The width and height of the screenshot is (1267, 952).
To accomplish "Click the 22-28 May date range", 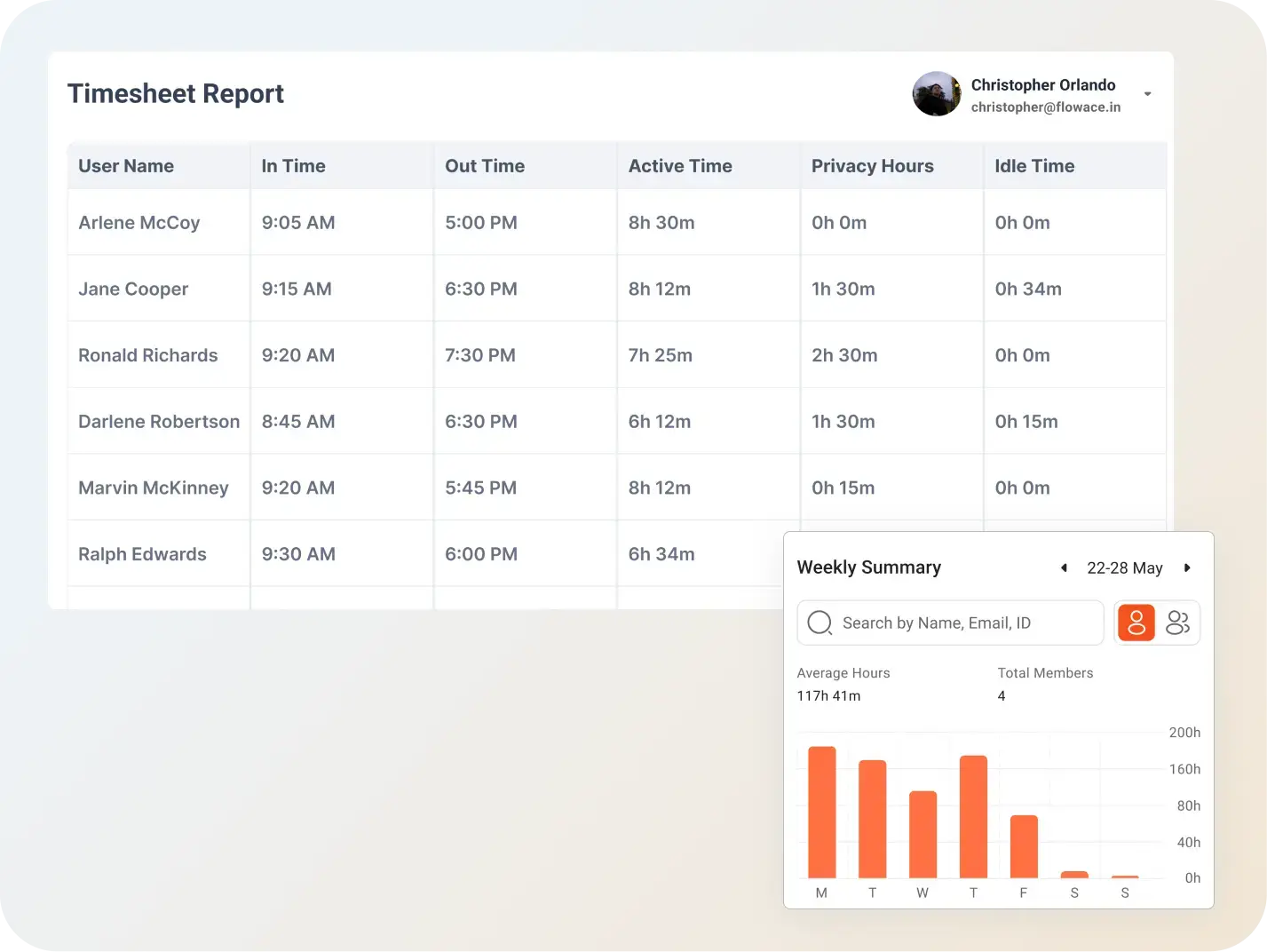I will (x=1124, y=568).
